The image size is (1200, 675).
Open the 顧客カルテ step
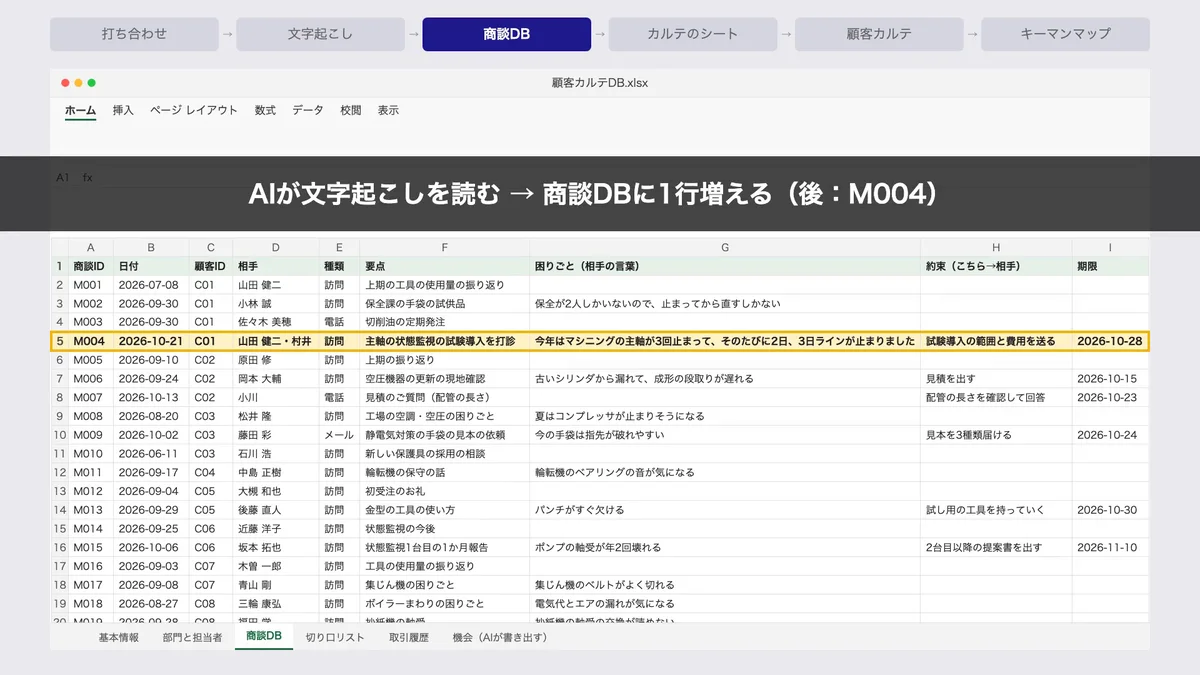pyautogui.click(x=879, y=34)
